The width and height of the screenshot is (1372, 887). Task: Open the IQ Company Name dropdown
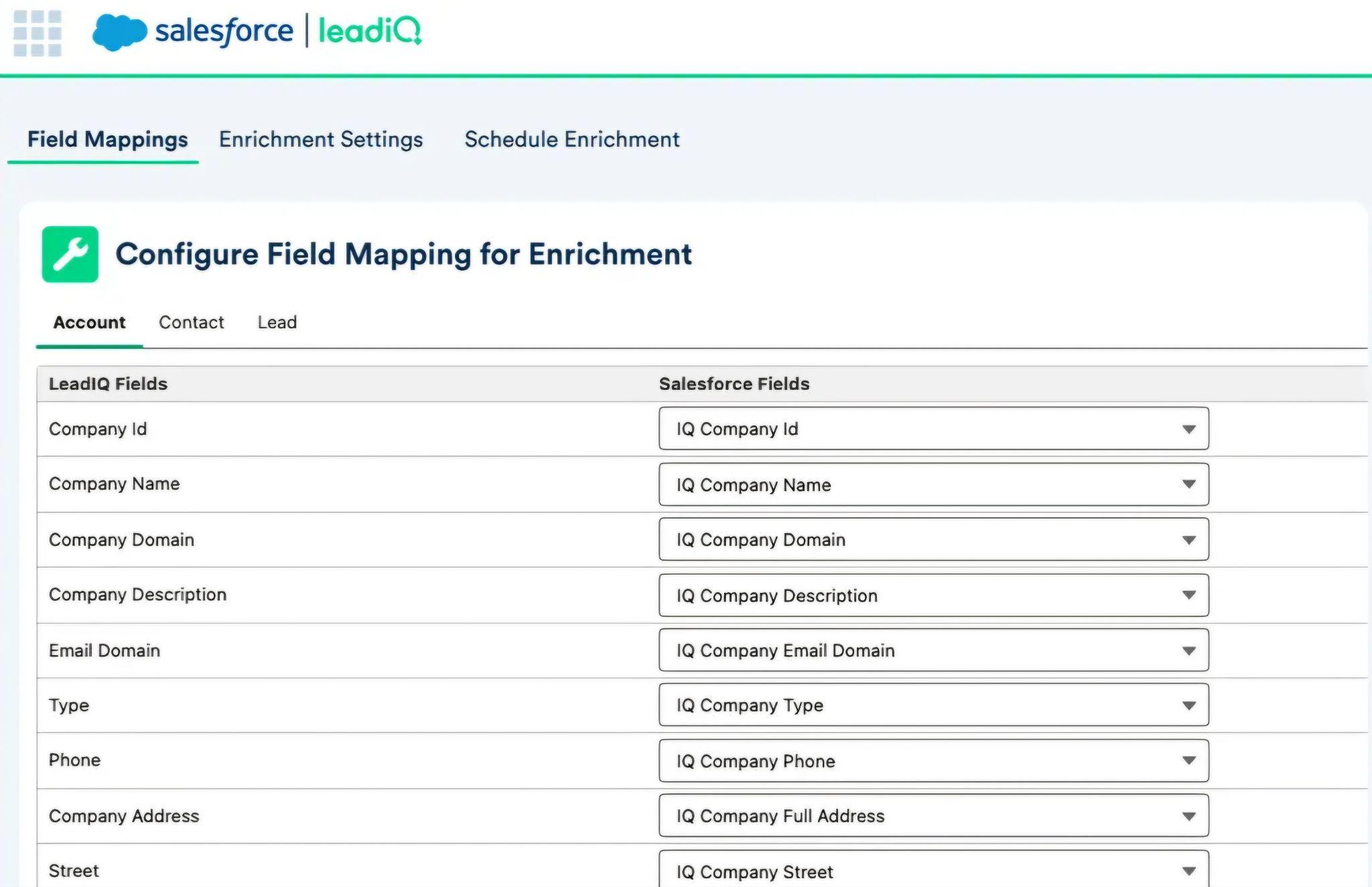tap(934, 484)
